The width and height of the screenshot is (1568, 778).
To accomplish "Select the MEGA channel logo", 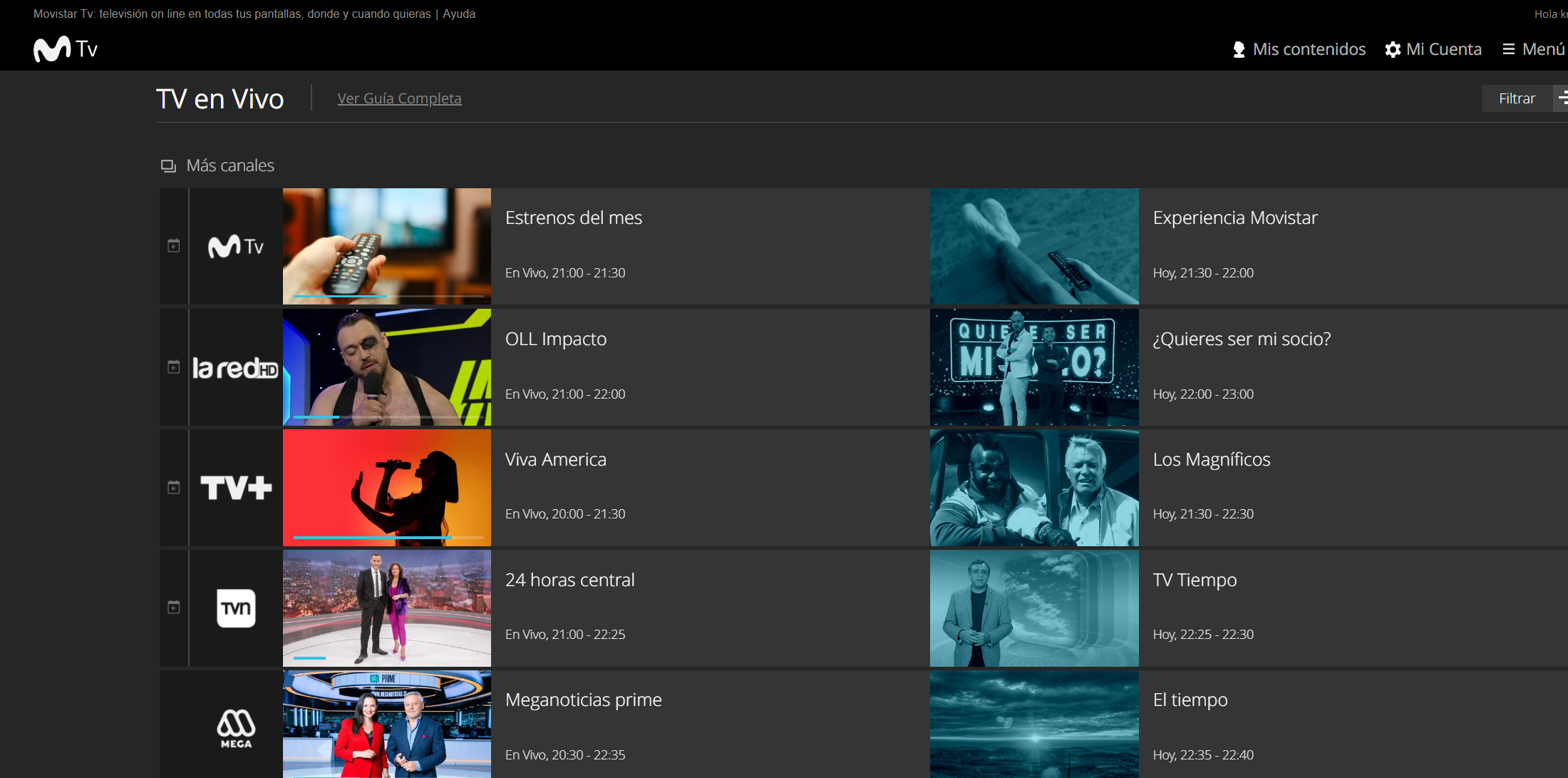I will tap(236, 728).
